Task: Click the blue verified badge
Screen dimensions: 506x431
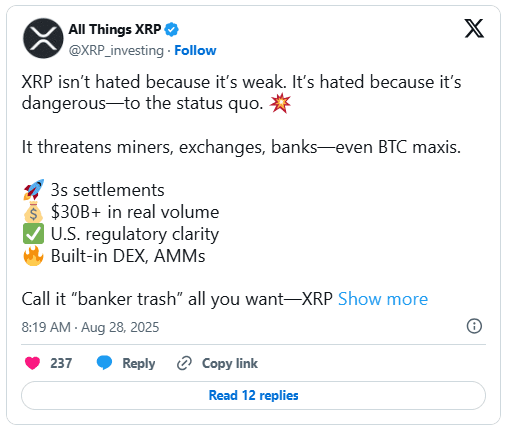Action: [x=172, y=29]
